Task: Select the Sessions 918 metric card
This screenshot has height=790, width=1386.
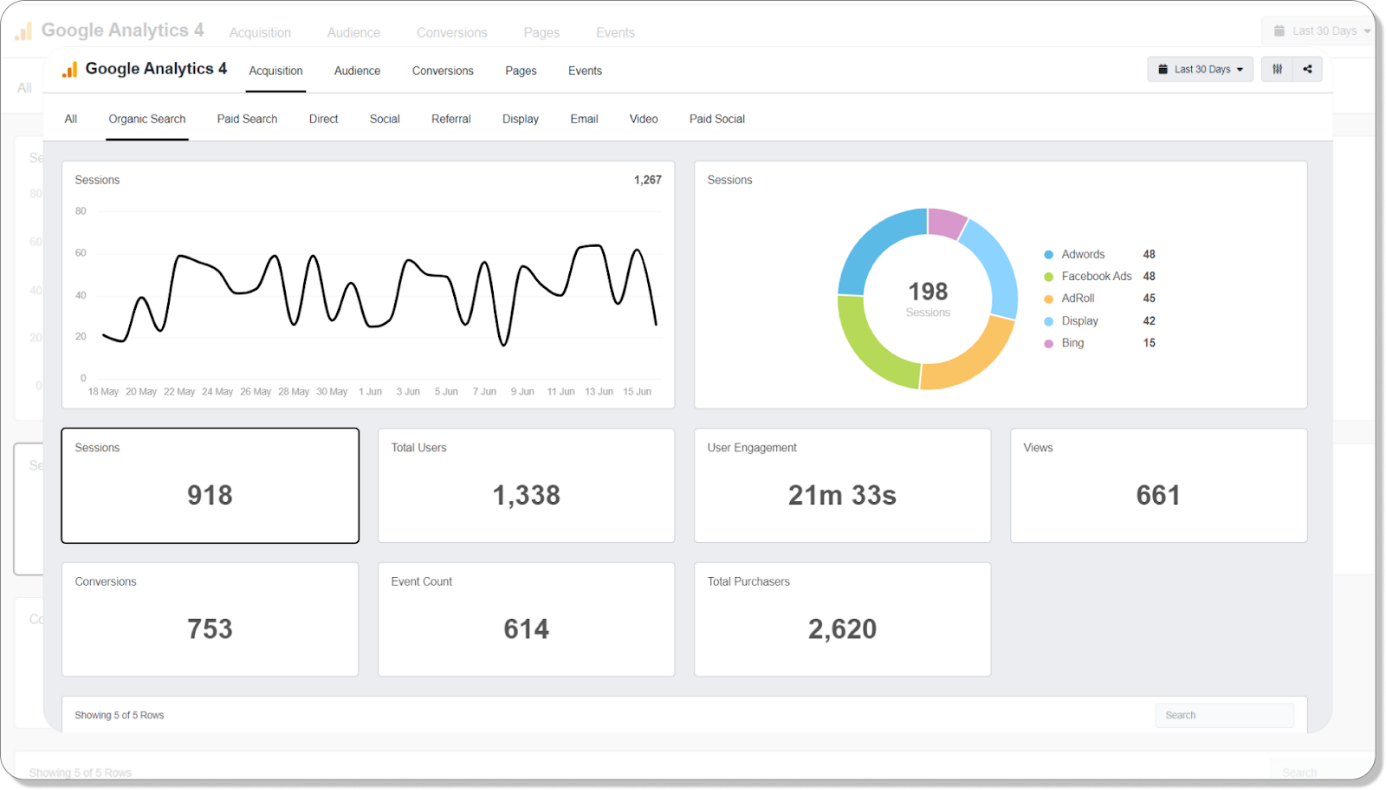Action: [210, 486]
